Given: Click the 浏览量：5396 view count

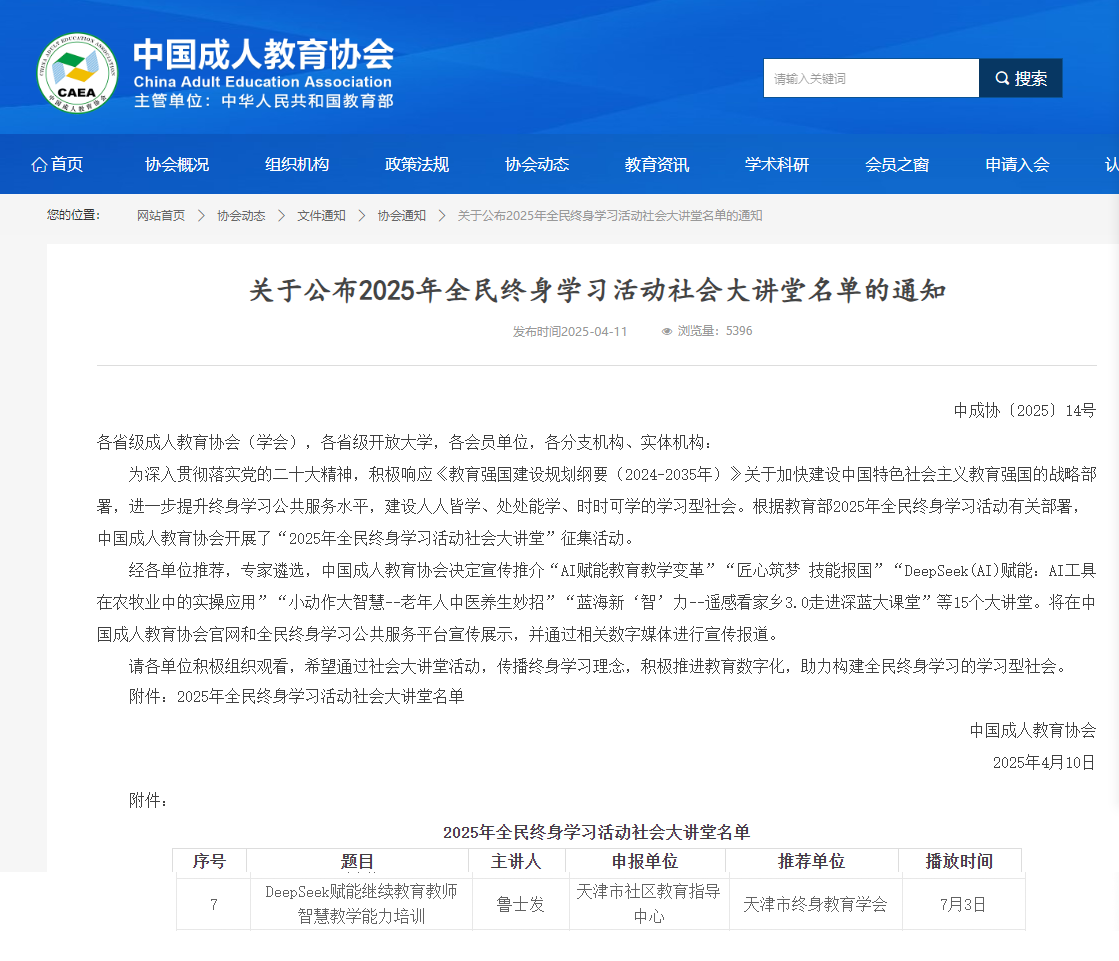Looking at the screenshot, I should pyautogui.click(x=707, y=331).
